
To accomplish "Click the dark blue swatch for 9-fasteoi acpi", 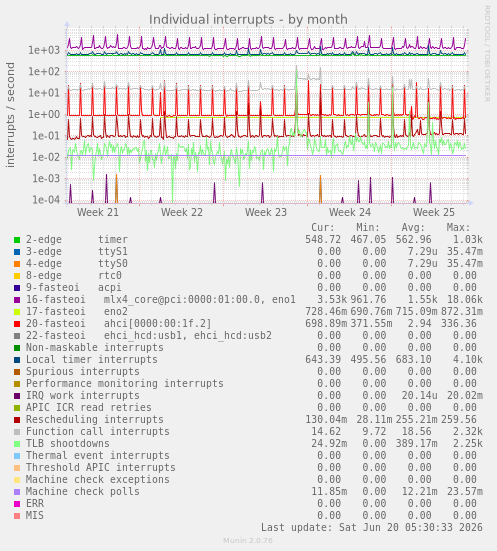I will point(17,288).
